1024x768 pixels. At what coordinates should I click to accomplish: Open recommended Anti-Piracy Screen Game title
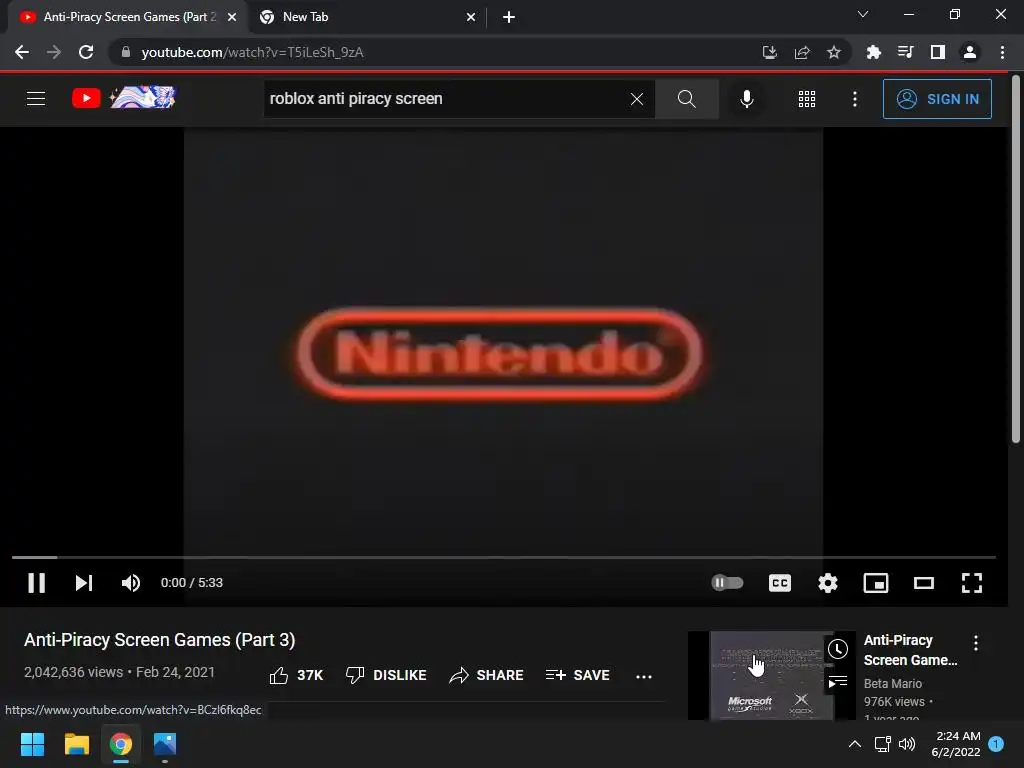click(910, 650)
